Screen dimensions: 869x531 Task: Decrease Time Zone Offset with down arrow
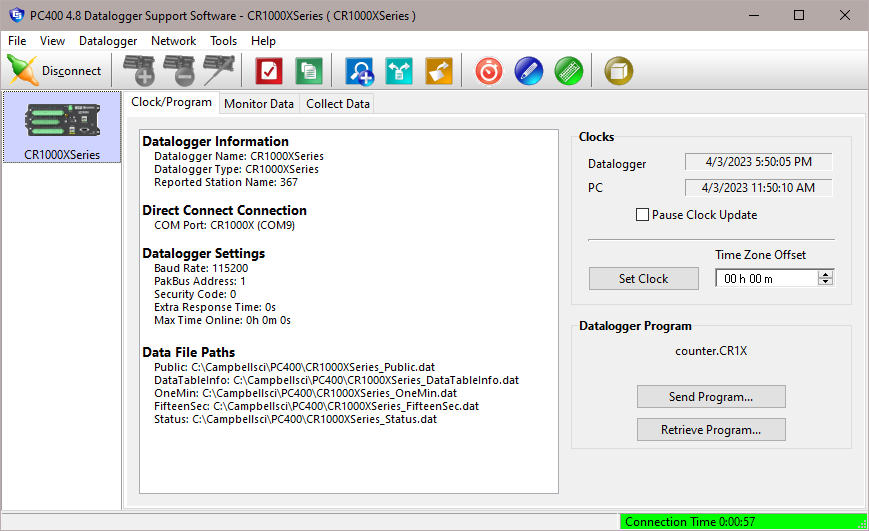tap(826, 282)
